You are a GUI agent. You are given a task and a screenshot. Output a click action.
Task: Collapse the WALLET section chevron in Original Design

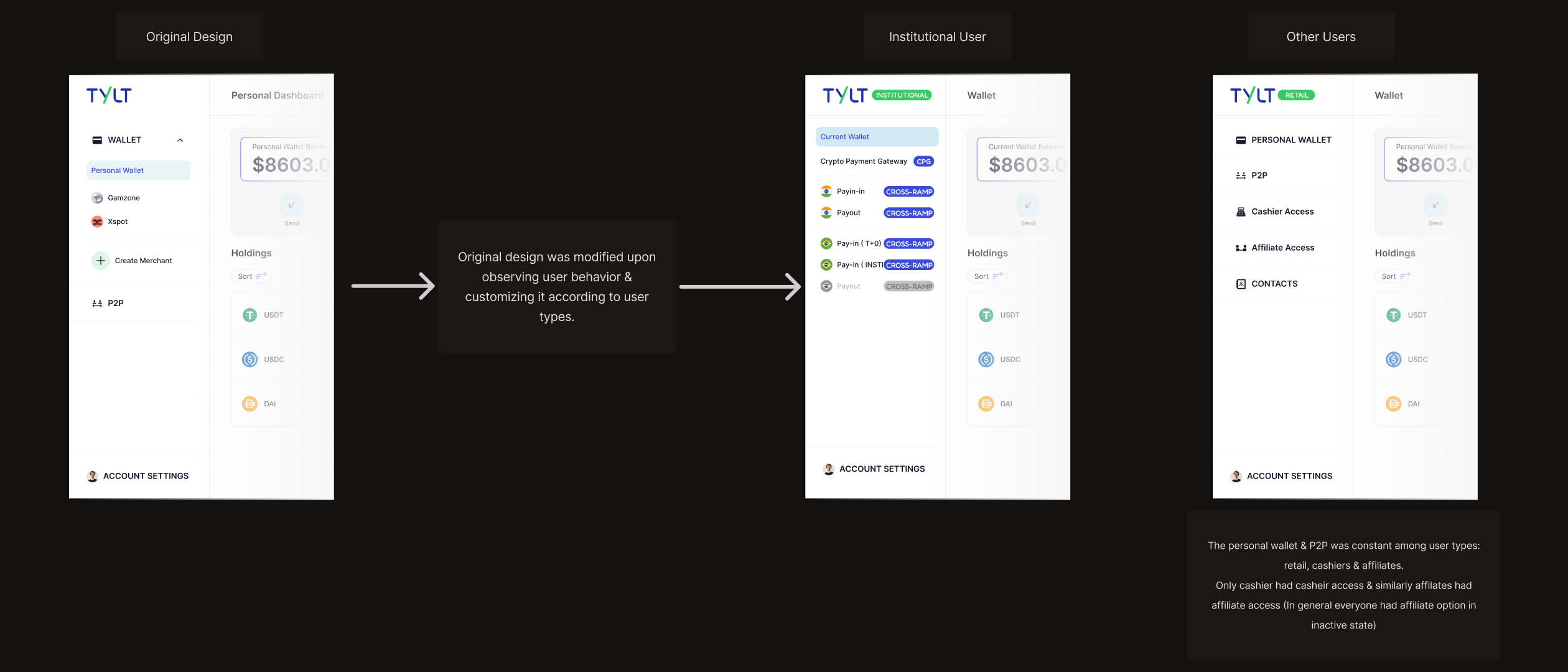tap(180, 140)
